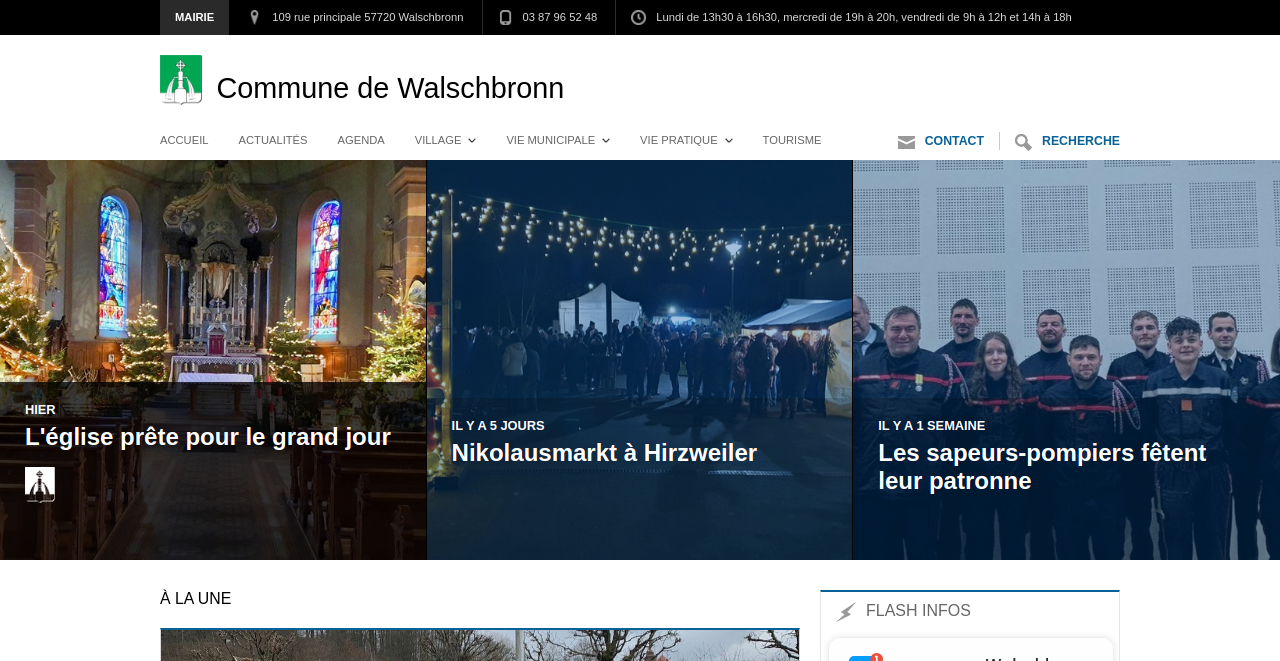The width and height of the screenshot is (1280, 661).
Task: Expand the Village menu chevron
Action: (472, 141)
